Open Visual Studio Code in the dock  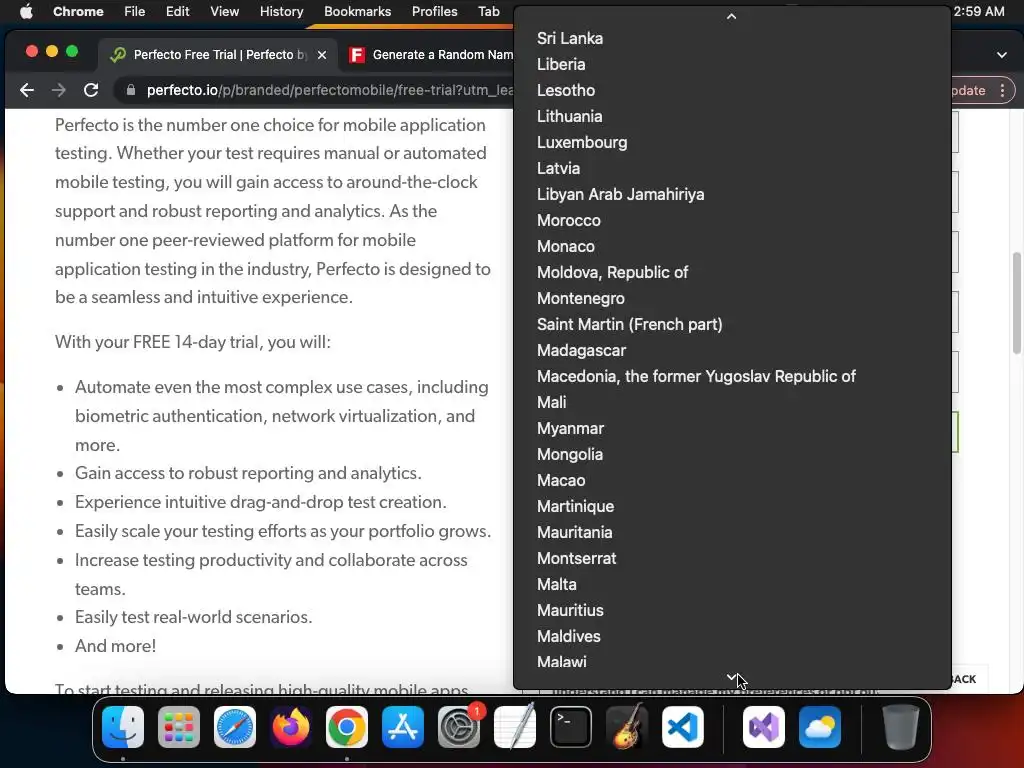pyautogui.click(x=683, y=727)
